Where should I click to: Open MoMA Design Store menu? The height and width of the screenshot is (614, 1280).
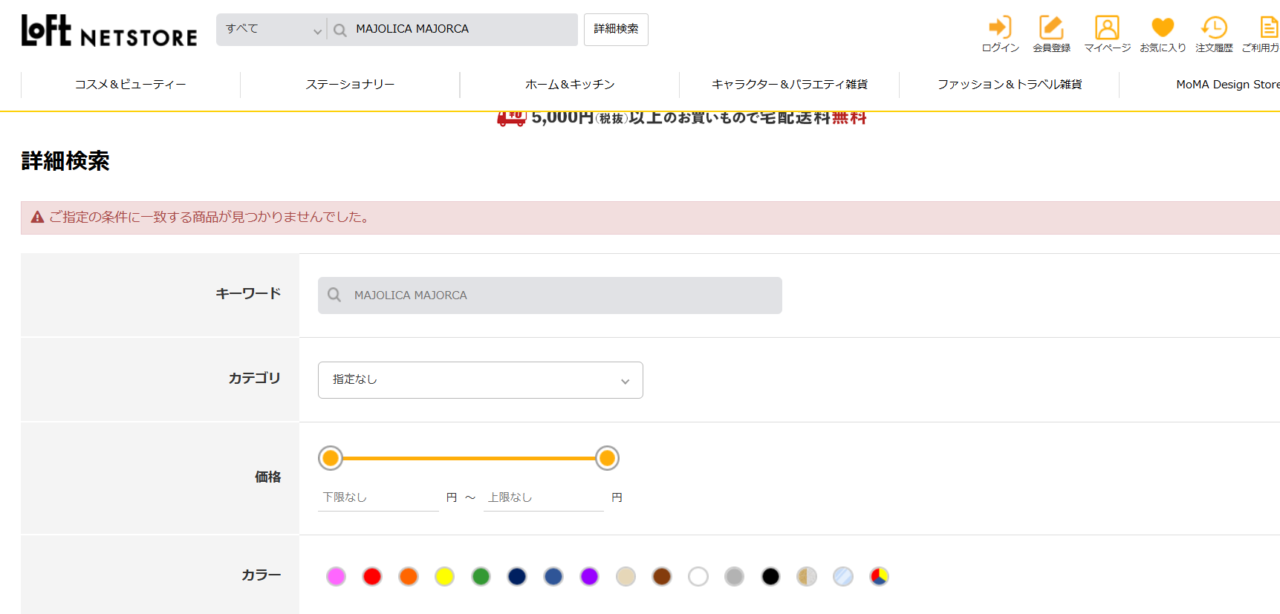[x=1228, y=85]
